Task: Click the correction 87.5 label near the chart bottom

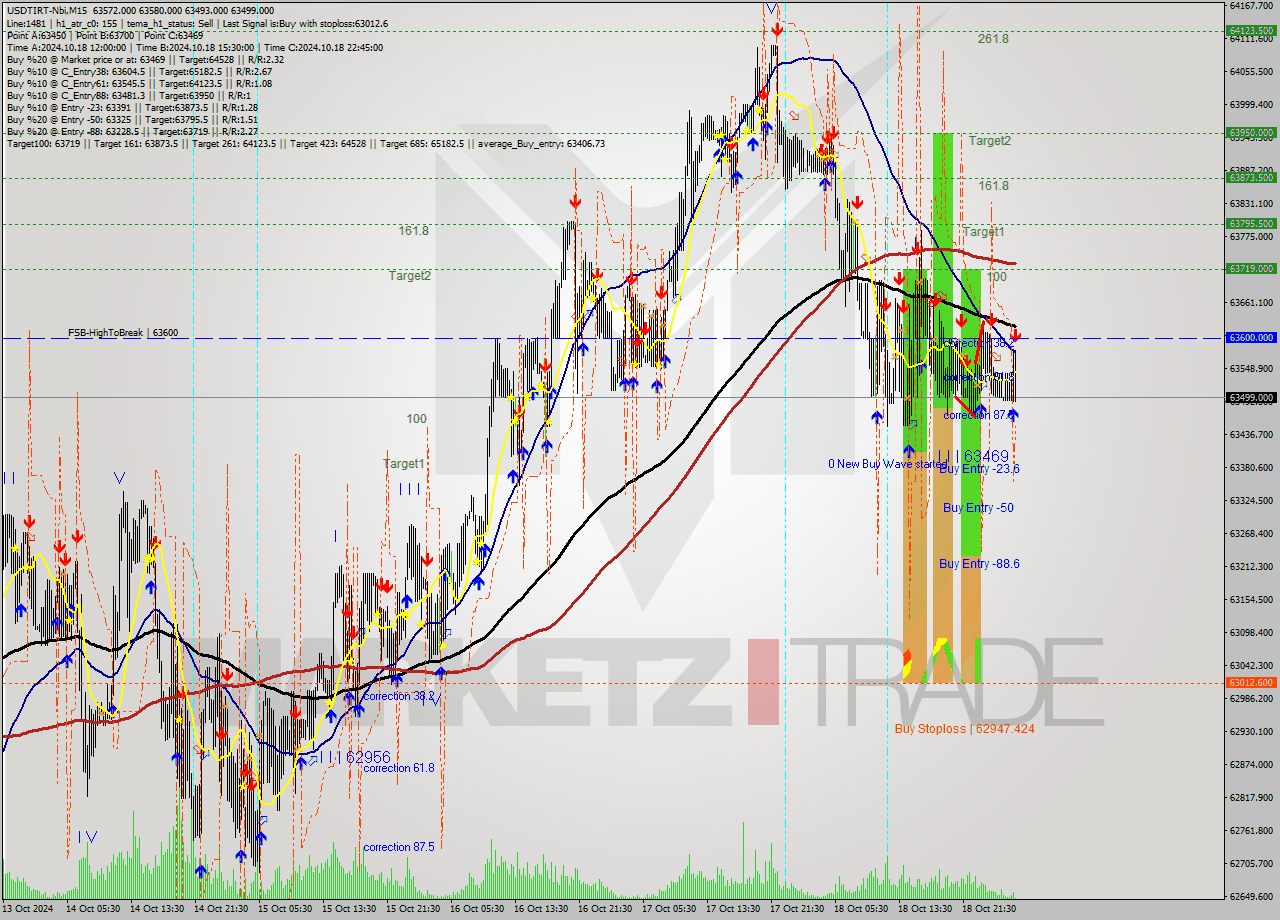Action: [x=398, y=847]
